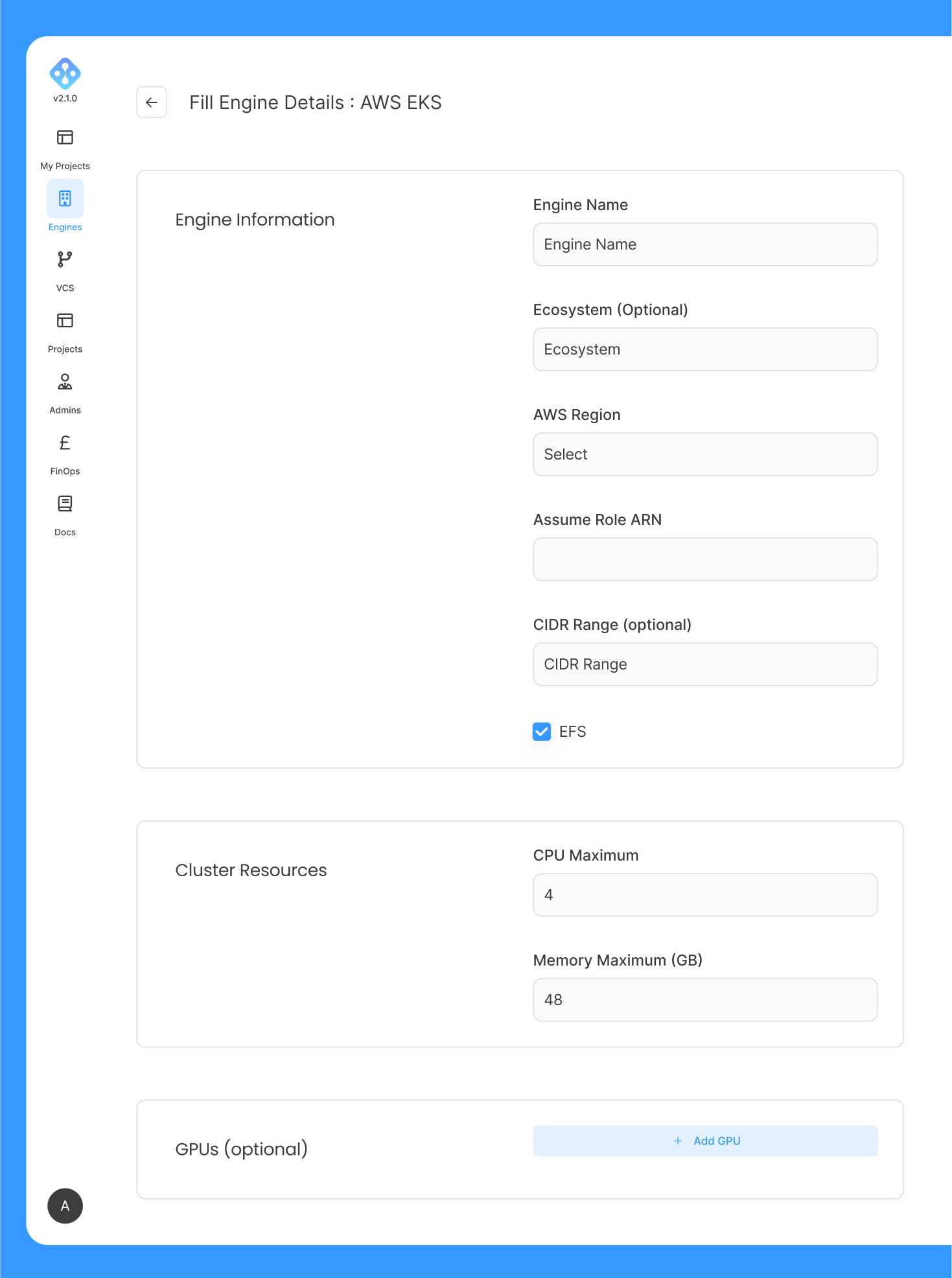The height and width of the screenshot is (1278, 952).
Task: Click the 'Docs' sidebar label
Action: [65, 532]
